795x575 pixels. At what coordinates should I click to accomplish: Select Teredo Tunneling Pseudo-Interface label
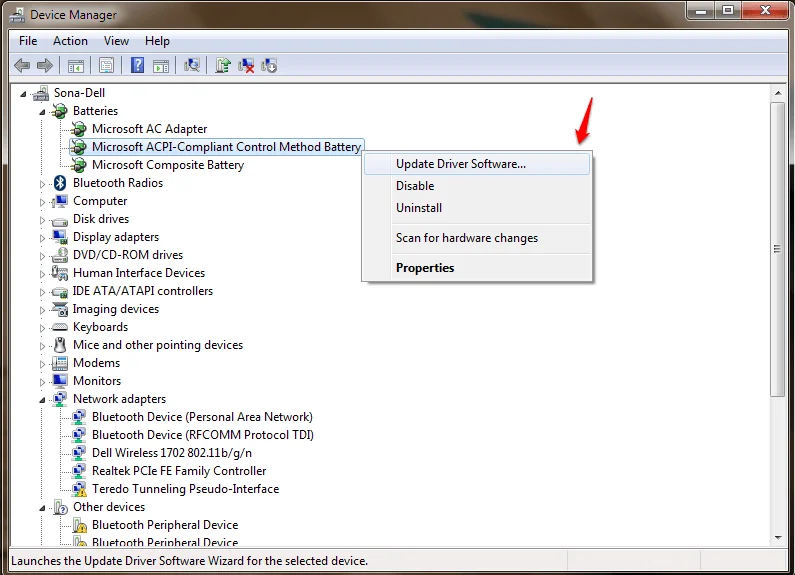(186, 489)
